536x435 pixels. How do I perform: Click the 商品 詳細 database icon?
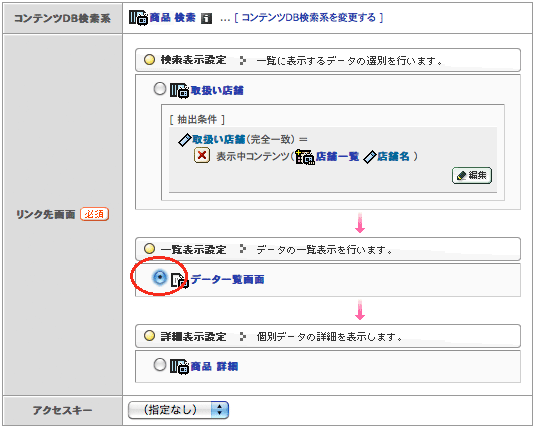179,366
